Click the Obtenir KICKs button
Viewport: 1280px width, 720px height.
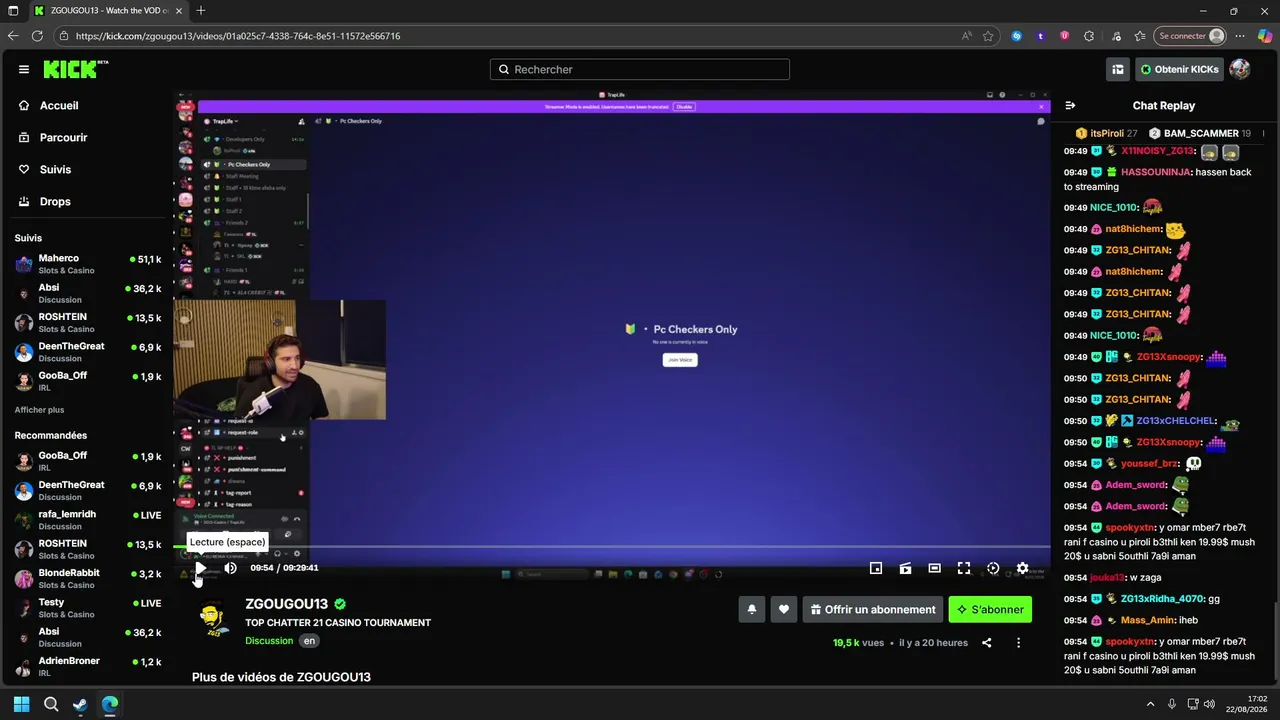(x=1179, y=69)
